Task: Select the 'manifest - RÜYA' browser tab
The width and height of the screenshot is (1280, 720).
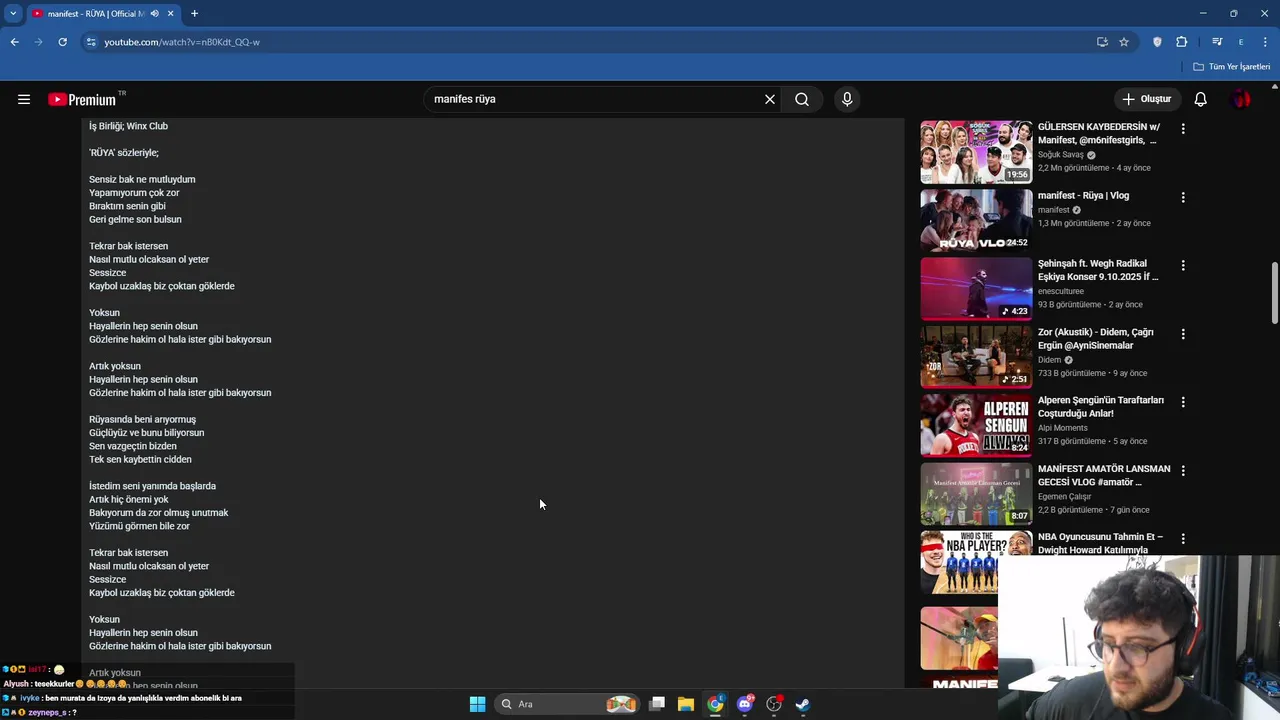Action: 95,14
